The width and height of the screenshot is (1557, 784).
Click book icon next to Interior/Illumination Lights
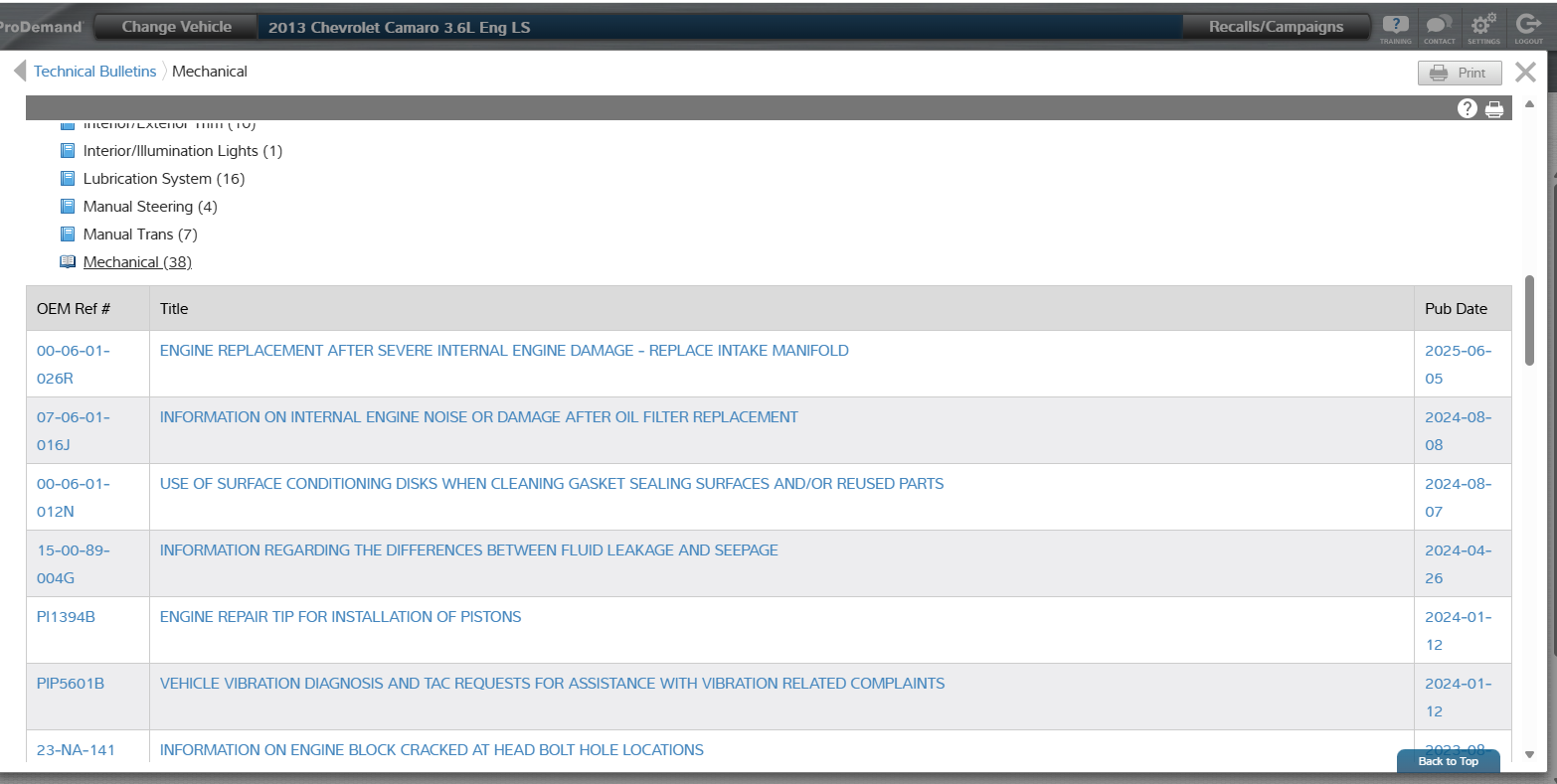click(x=68, y=151)
